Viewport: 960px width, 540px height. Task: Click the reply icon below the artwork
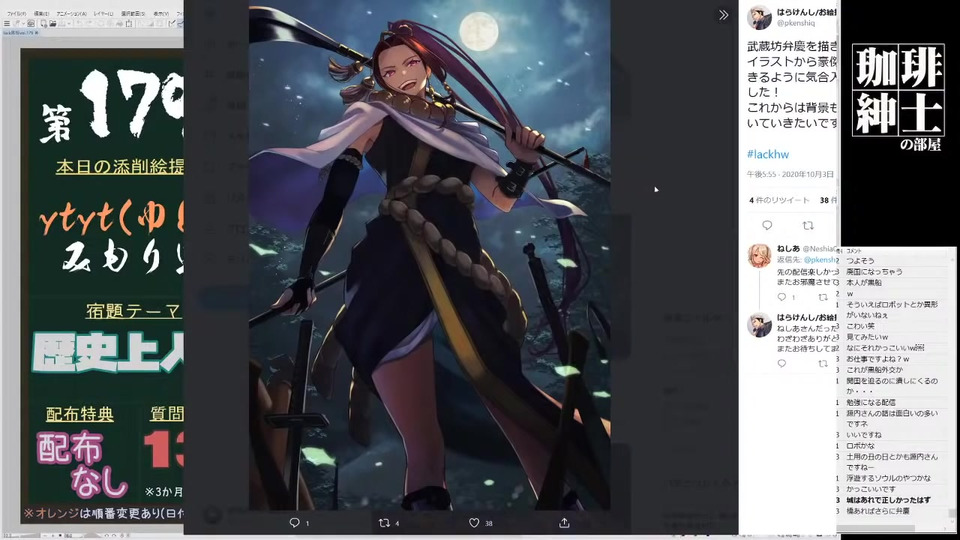(294, 523)
